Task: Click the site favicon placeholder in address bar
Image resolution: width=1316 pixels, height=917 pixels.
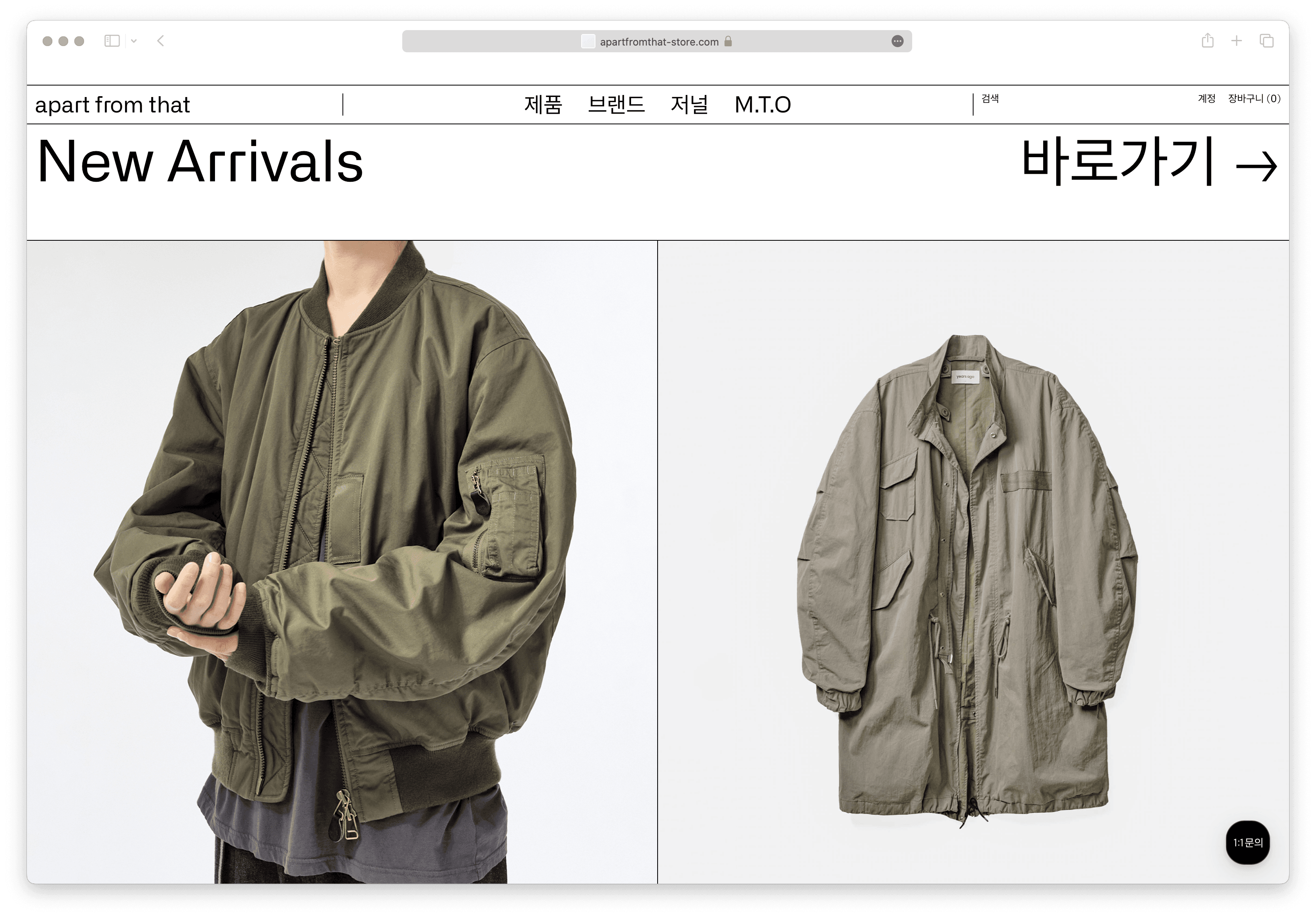Action: [588, 41]
